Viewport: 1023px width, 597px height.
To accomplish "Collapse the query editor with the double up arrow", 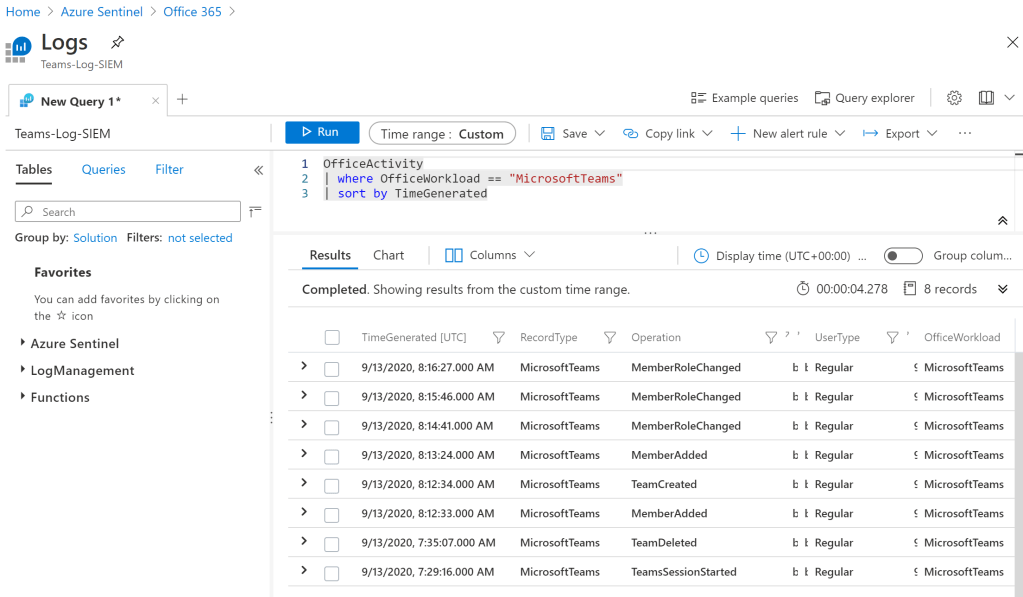I will point(1002,221).
